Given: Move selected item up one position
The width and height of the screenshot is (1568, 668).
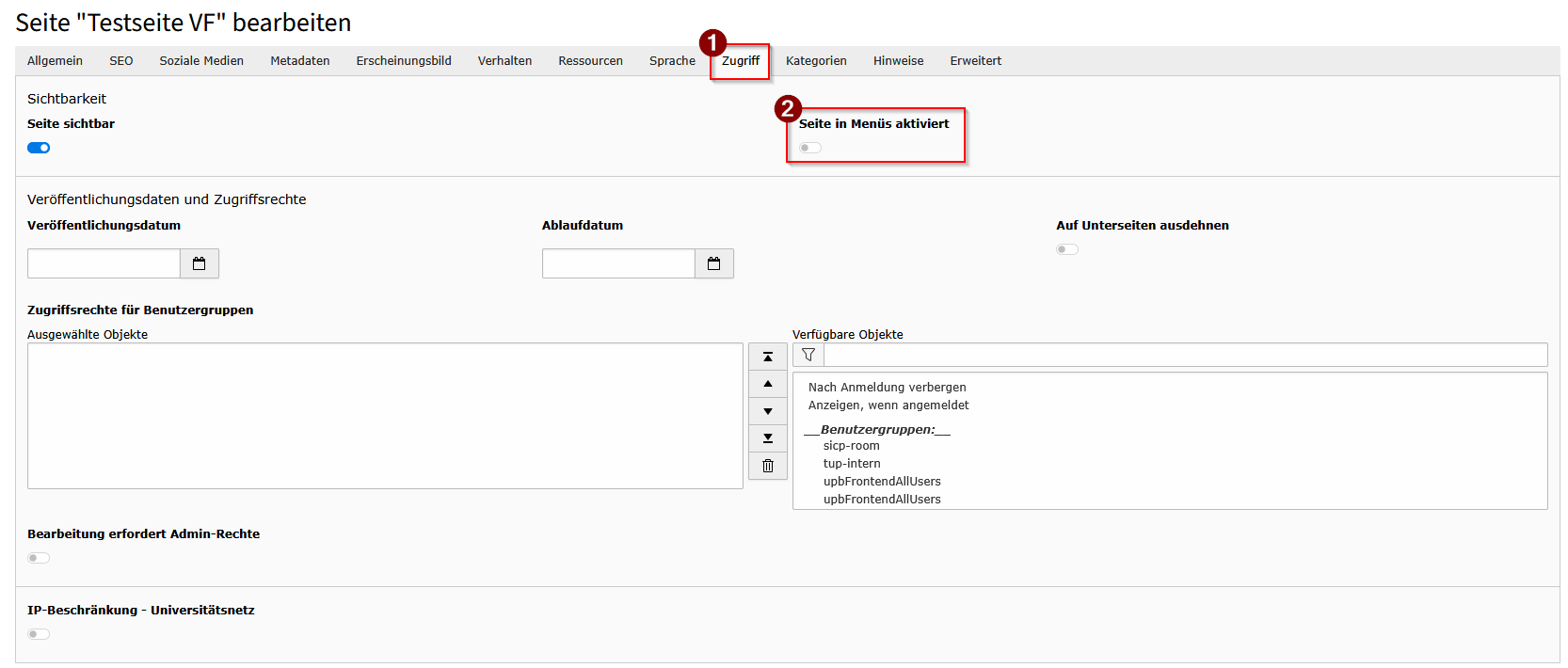Looking at the screenshot, I should [x=768, y=384].
